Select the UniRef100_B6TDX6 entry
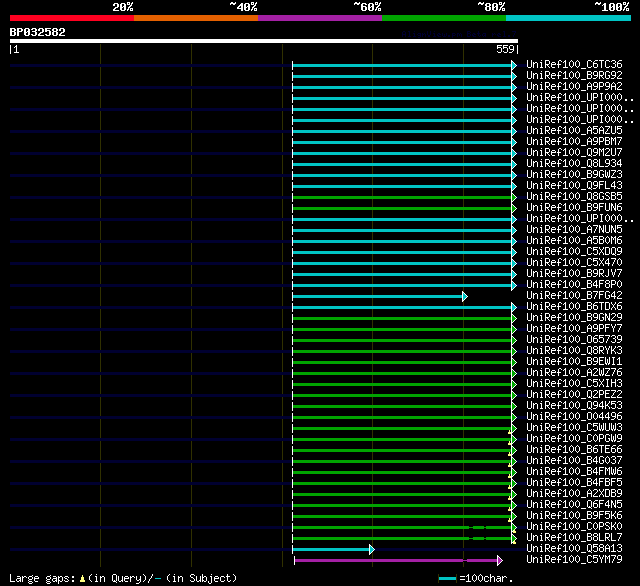Screen dimensions: 640x586 pos(574,307)
